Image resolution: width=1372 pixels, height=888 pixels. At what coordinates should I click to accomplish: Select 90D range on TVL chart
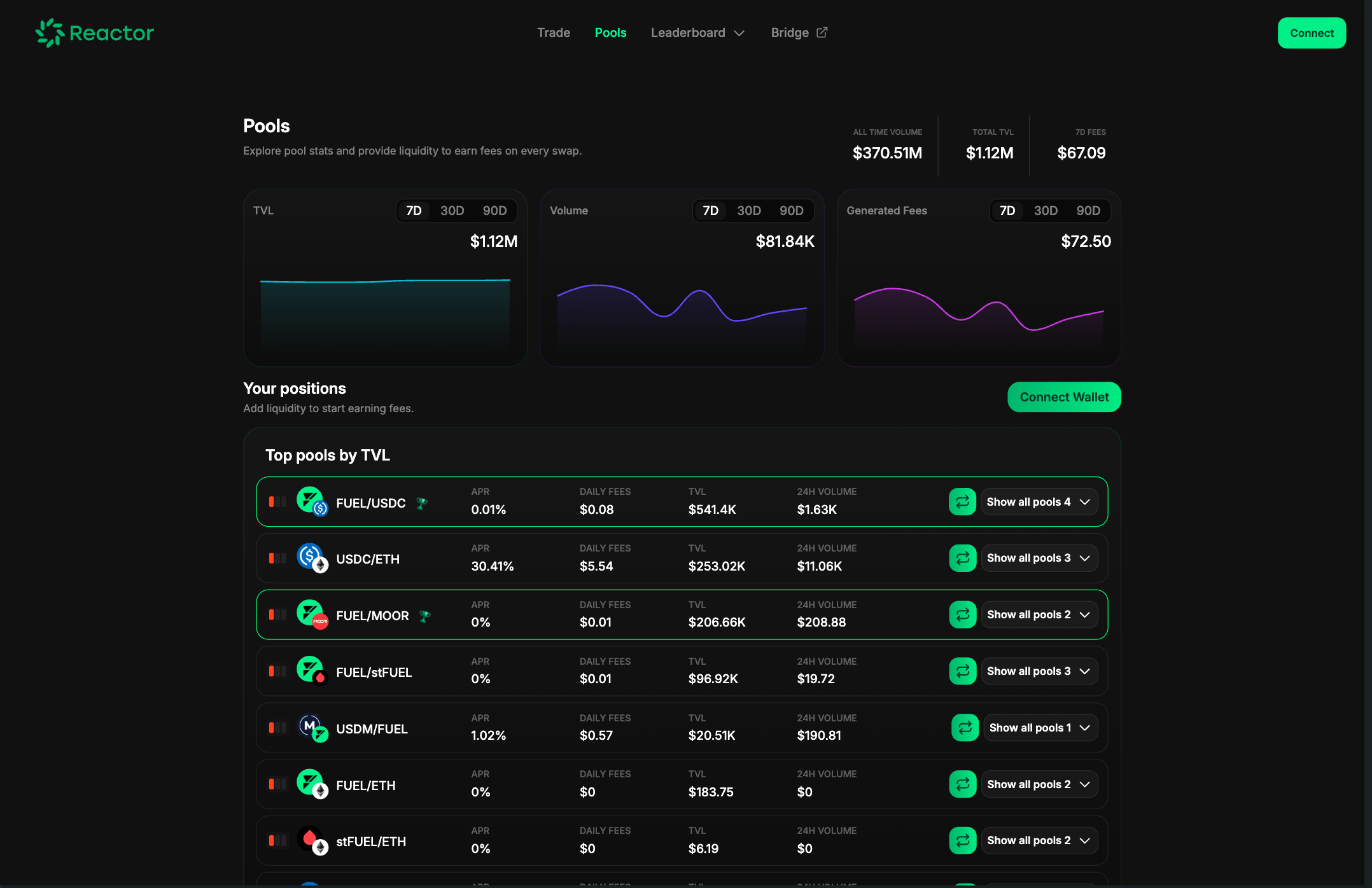click(494, 211)
